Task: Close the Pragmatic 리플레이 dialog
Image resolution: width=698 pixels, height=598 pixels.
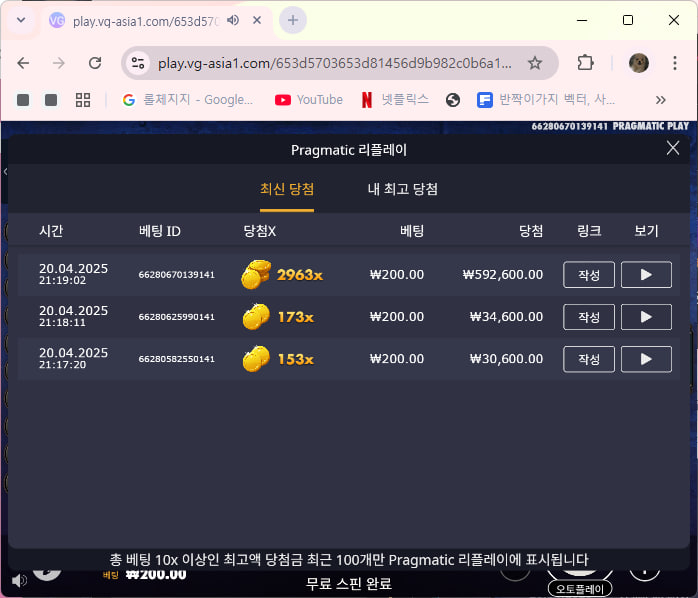Action: [x=673, y=148]
